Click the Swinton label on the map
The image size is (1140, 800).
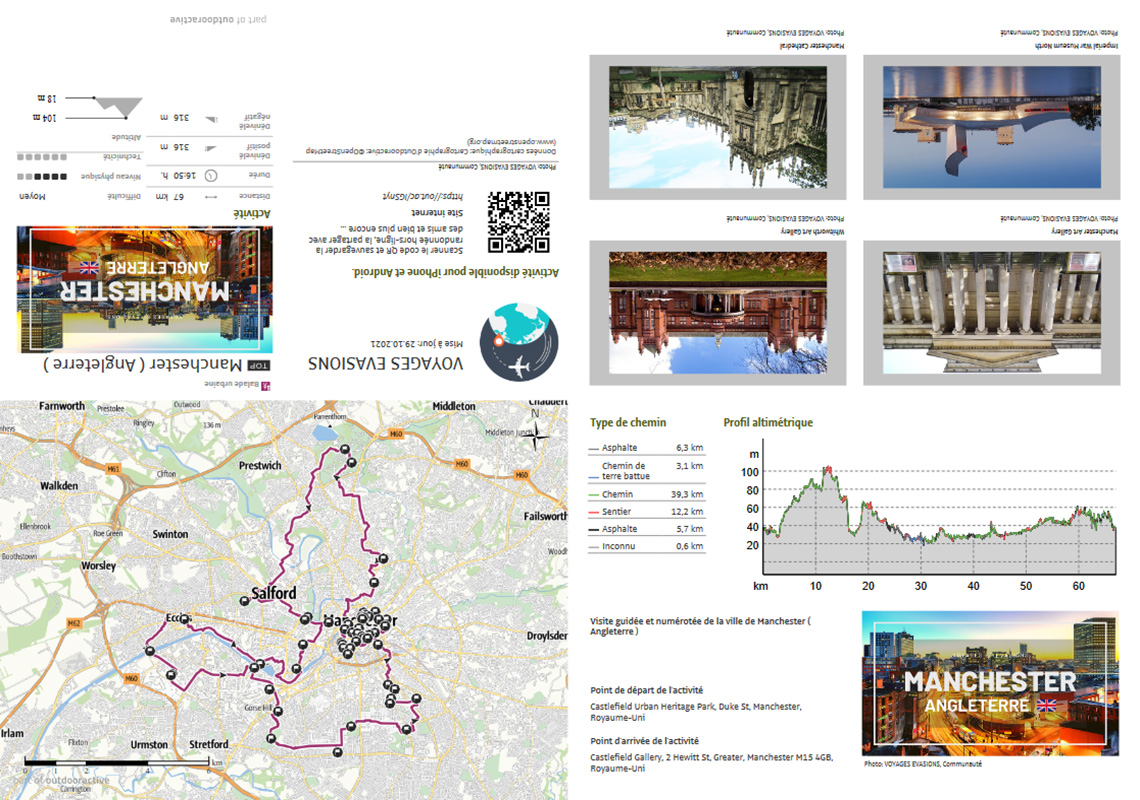[x=170, y=534]
